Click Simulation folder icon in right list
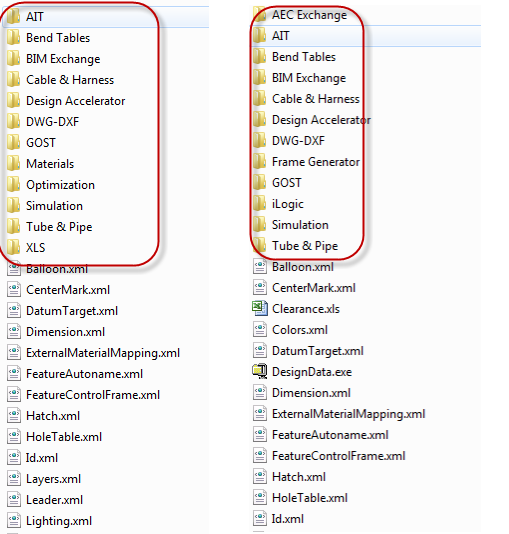The width and height of the screenshot is (509, 534). [x=259, y=225]
